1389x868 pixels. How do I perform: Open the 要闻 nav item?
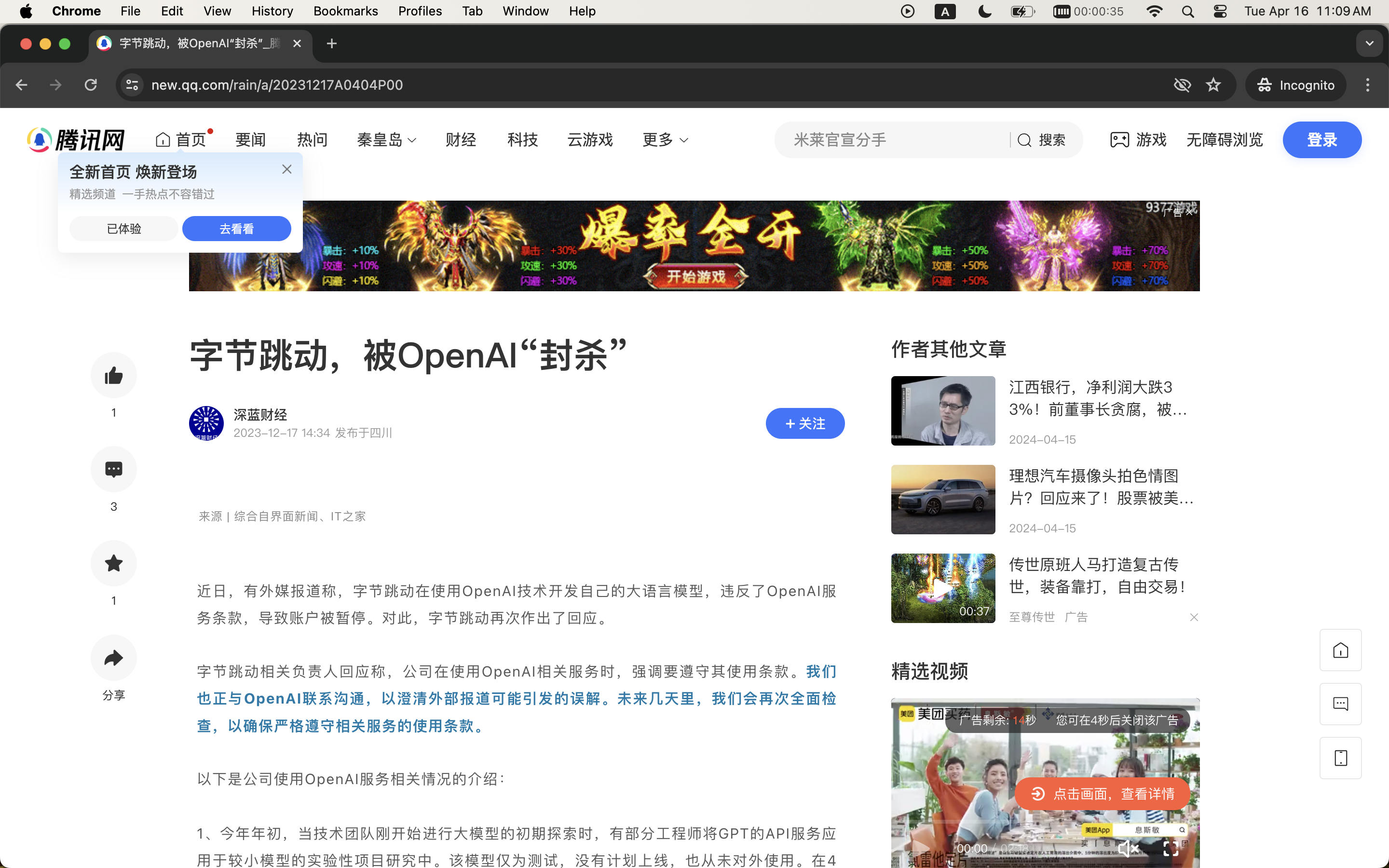(x=251, y=139)
